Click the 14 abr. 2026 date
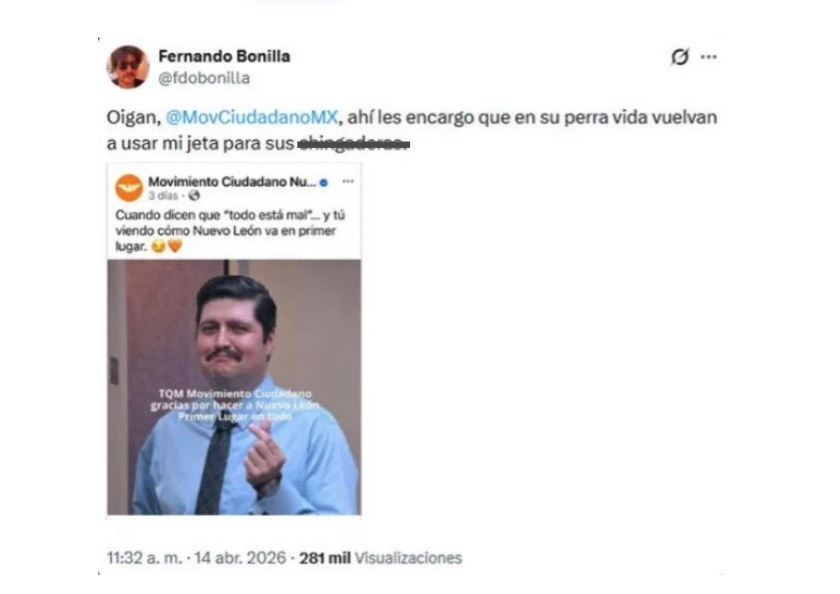The height and width of the screenshot is (594, 840). 240,558
